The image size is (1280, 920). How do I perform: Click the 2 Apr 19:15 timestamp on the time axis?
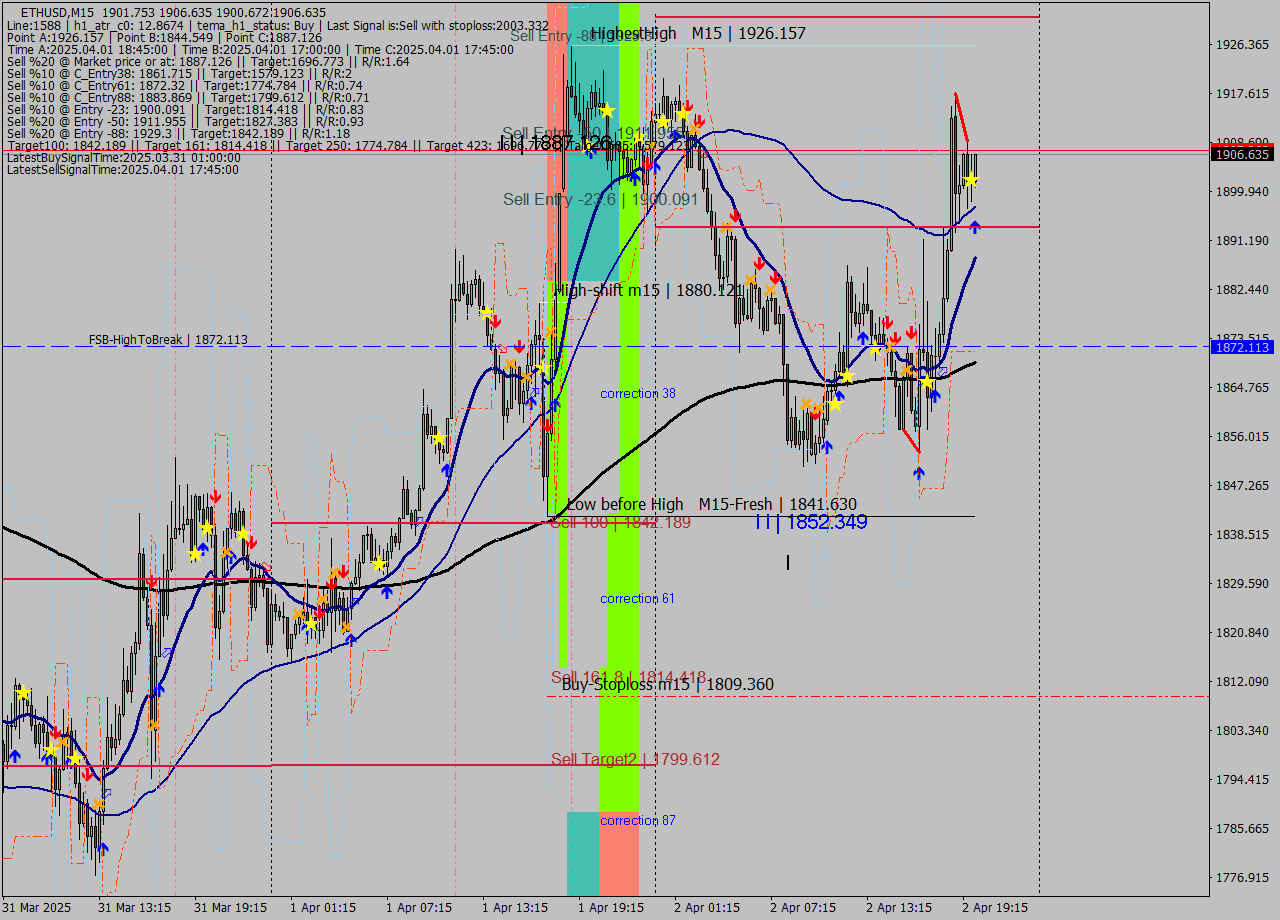tap(993, 908)
